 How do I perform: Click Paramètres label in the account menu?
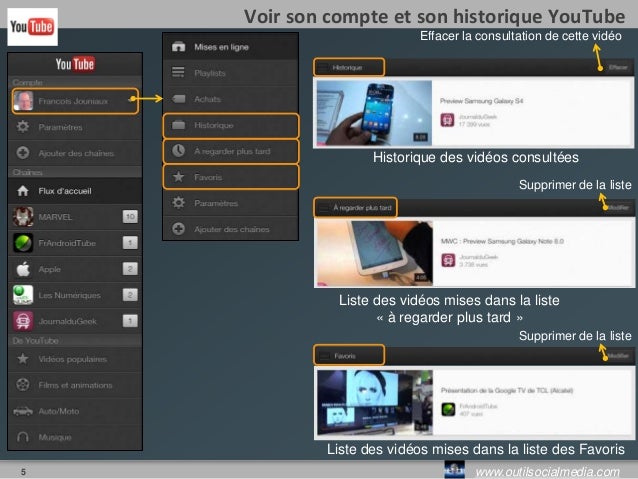coord(216,203)
